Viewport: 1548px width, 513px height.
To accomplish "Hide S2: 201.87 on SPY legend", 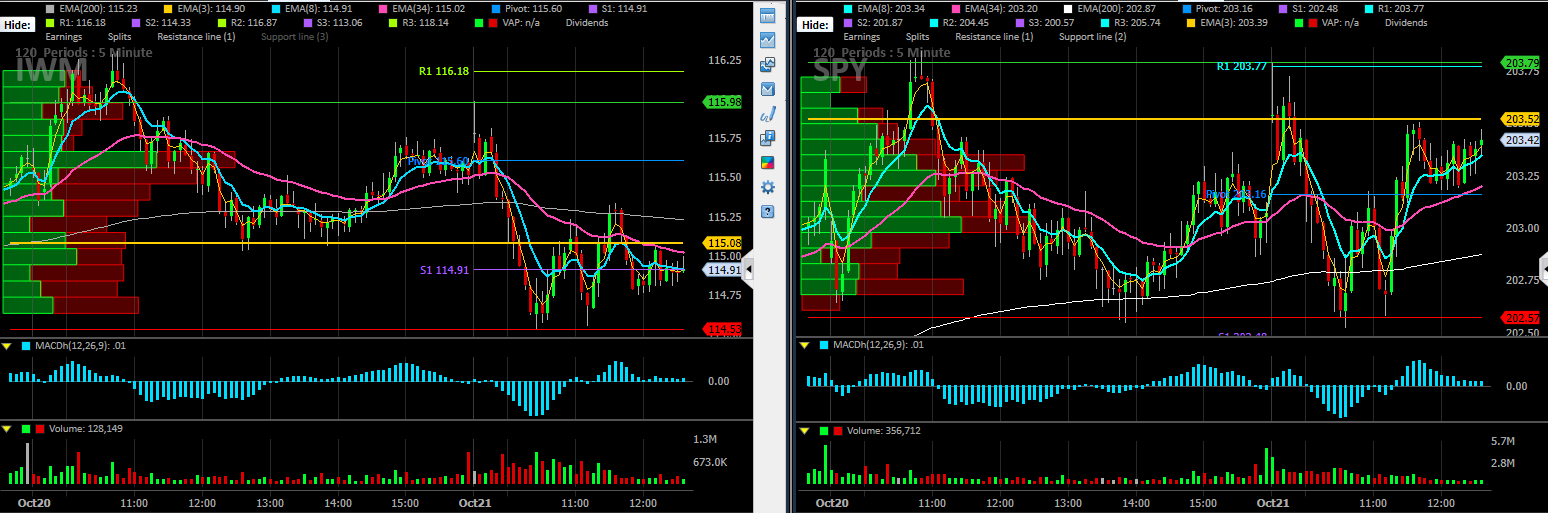I will [x=874, y=22].
